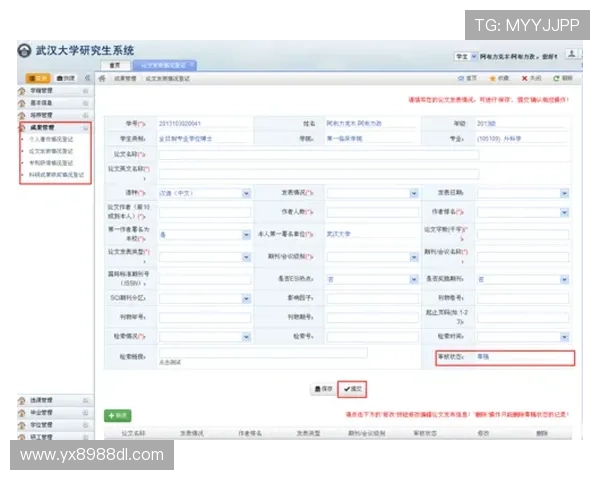Click the 首页 toolbar button with blue icon
The height and width of the screenshot is (480, 600).
[467, 78]
